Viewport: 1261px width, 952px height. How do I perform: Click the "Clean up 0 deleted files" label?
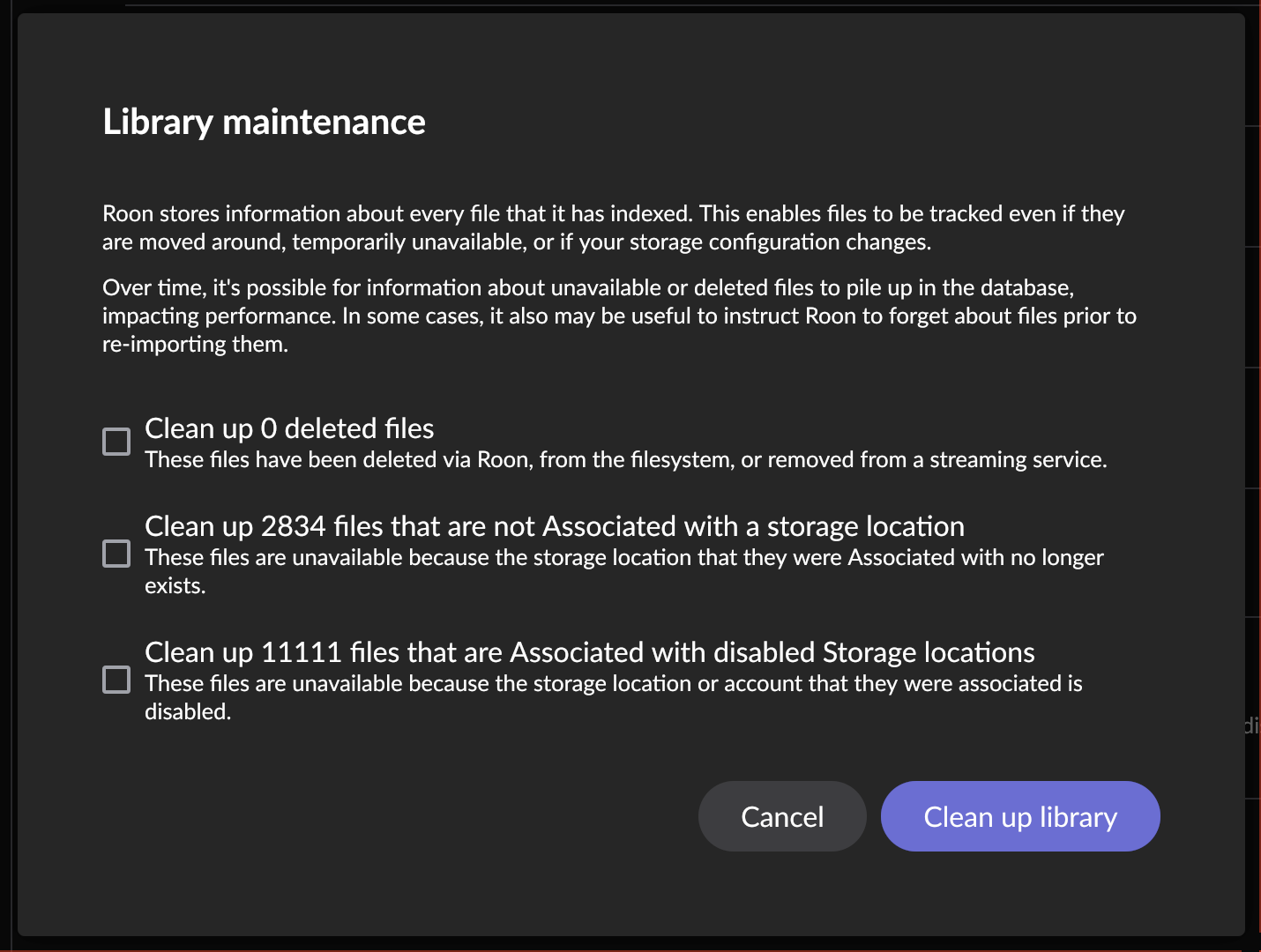(289, 428)
